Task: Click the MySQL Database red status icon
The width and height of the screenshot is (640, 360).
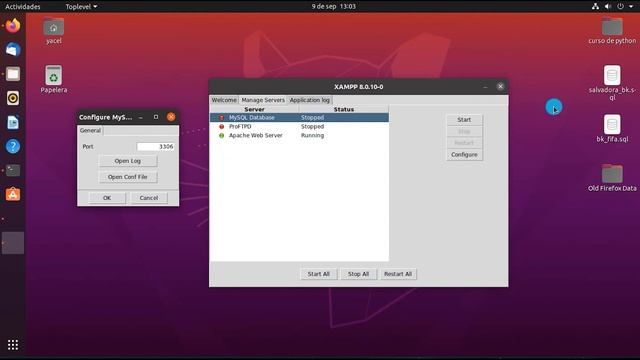Action: coord(222,118)
